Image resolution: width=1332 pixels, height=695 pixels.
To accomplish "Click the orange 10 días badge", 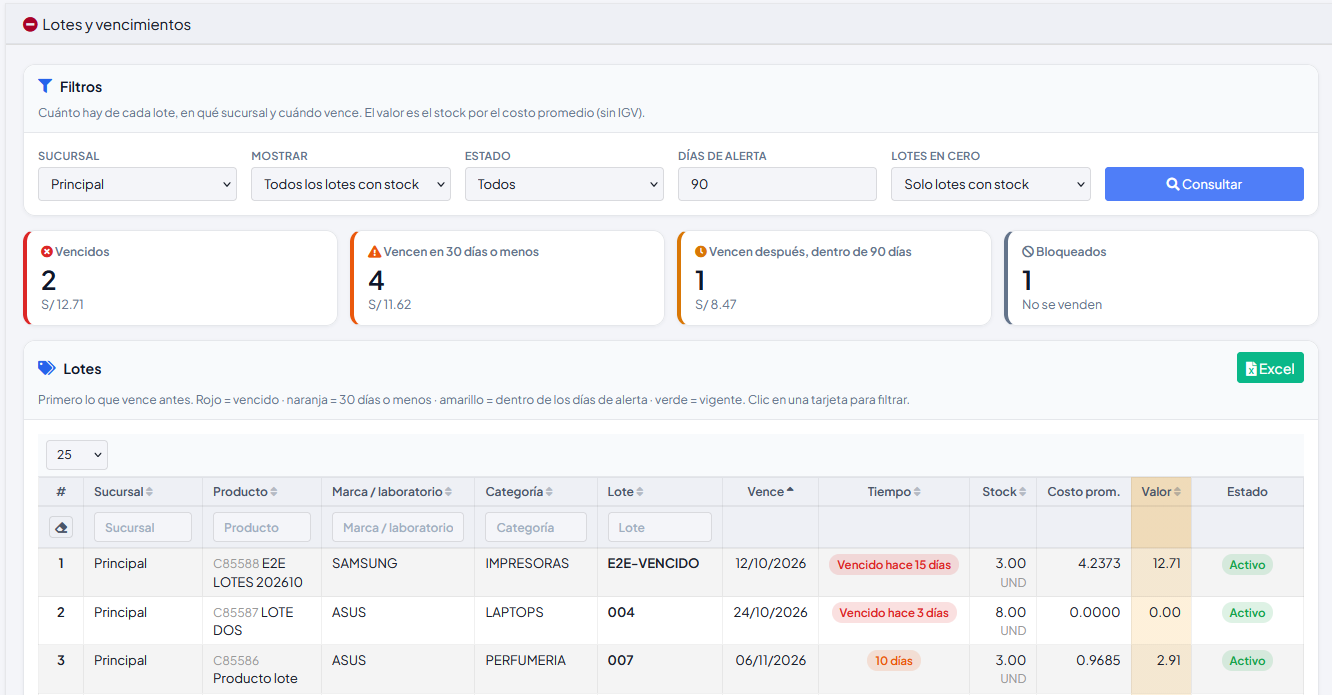I will (894, 661).
